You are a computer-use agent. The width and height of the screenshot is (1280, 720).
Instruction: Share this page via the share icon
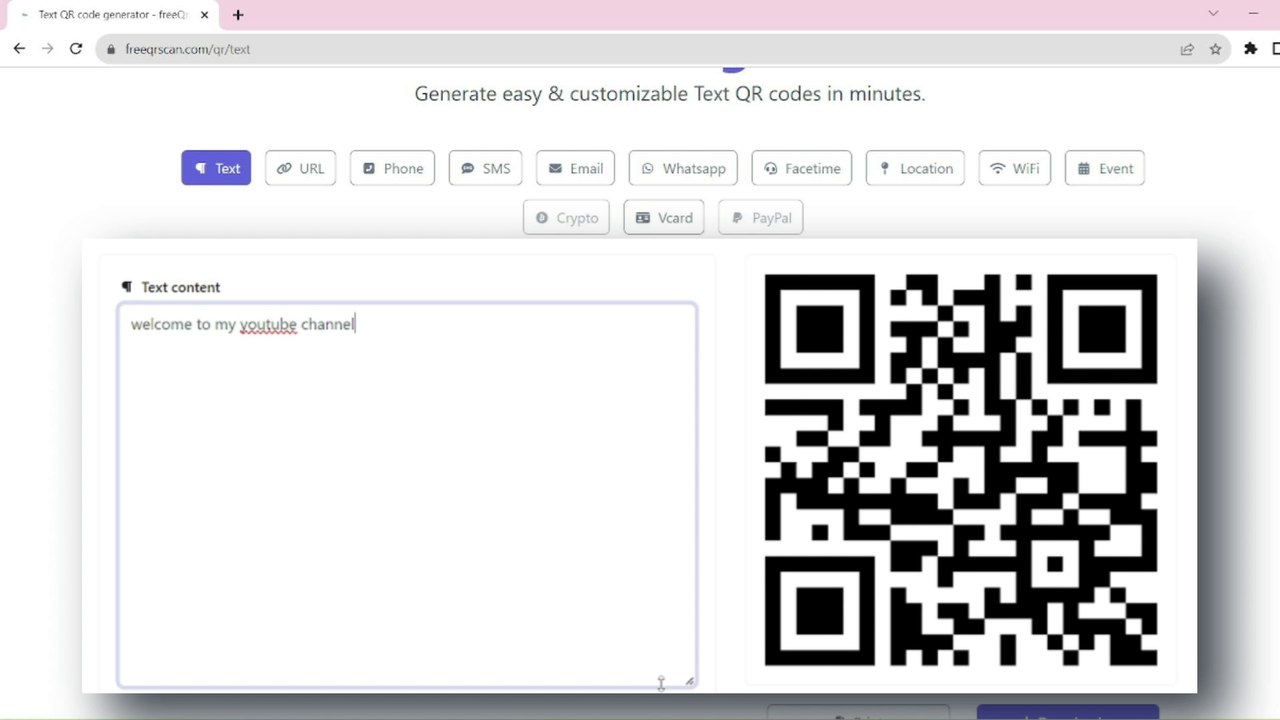[1187, 48]
